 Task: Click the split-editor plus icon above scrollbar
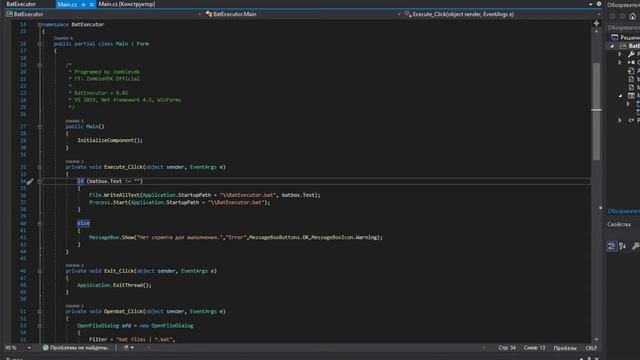[x=596, y=24]
